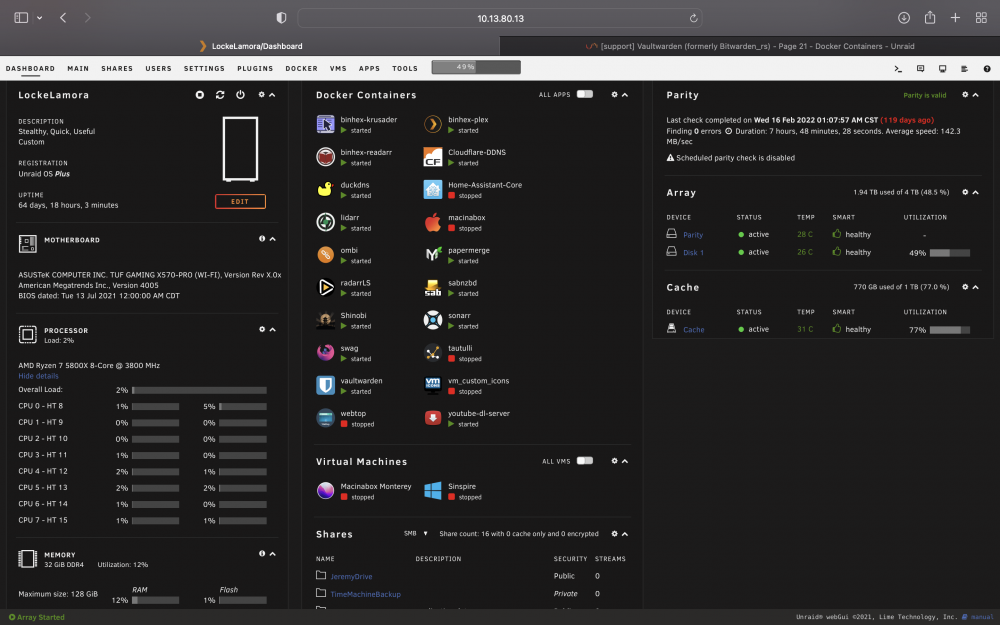The image size is (1000, 625).
Task: Collapse the Parity panel
Action: (x=976, y=94)
